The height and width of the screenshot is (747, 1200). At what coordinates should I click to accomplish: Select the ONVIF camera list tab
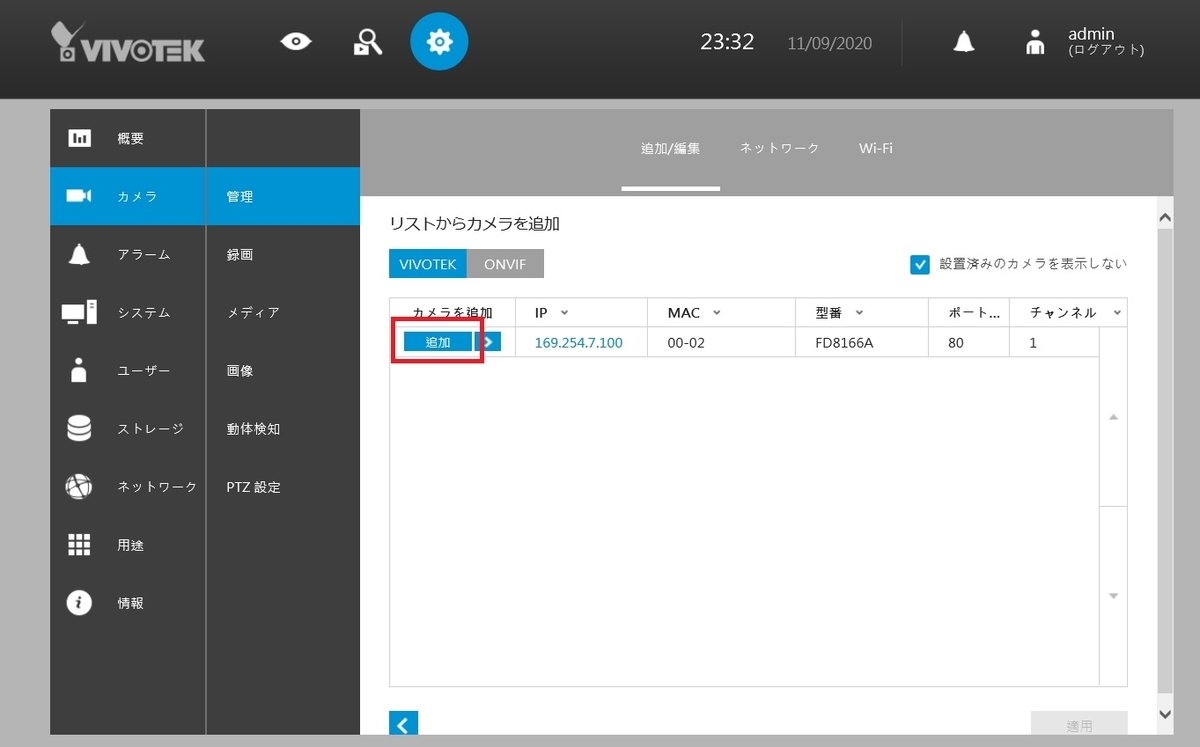[x=505, y=264]
